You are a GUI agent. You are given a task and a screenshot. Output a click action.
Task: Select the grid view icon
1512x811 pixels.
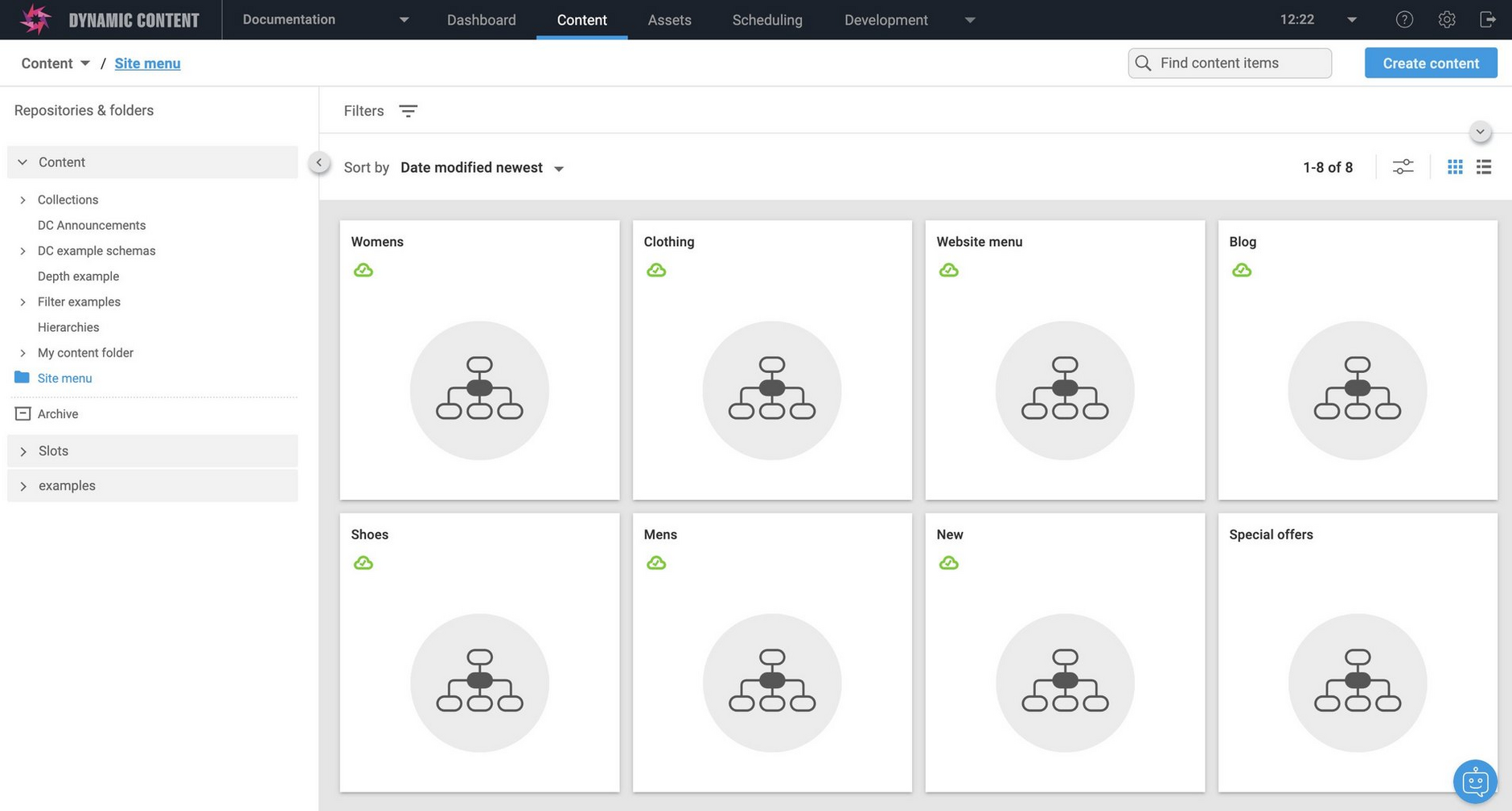tap(1454, 166)
